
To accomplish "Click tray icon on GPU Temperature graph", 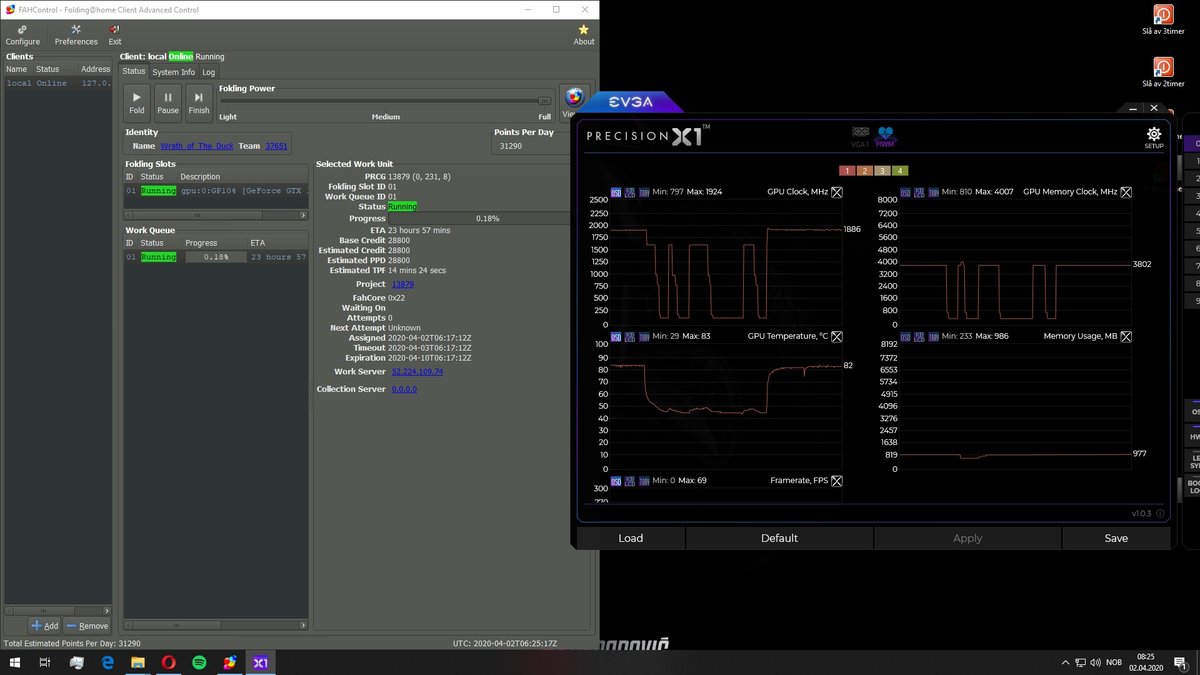I will (x=643, y=337).
